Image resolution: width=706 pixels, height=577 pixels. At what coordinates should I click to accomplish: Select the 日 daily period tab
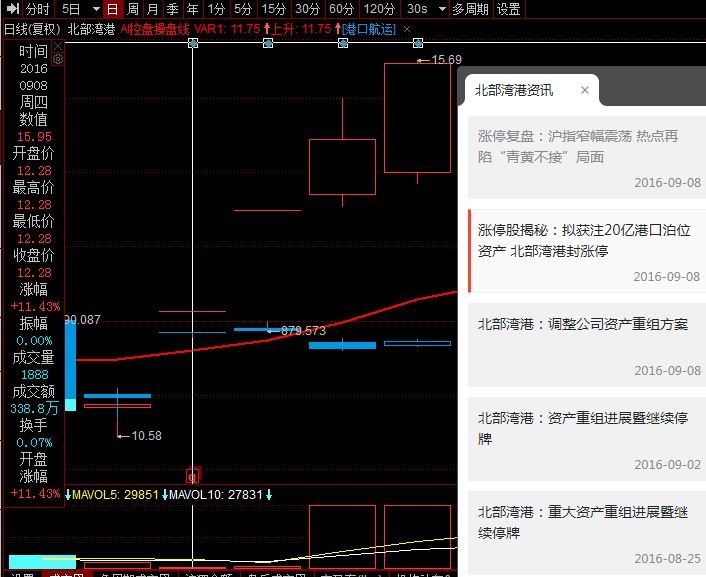tap(112, 9)
